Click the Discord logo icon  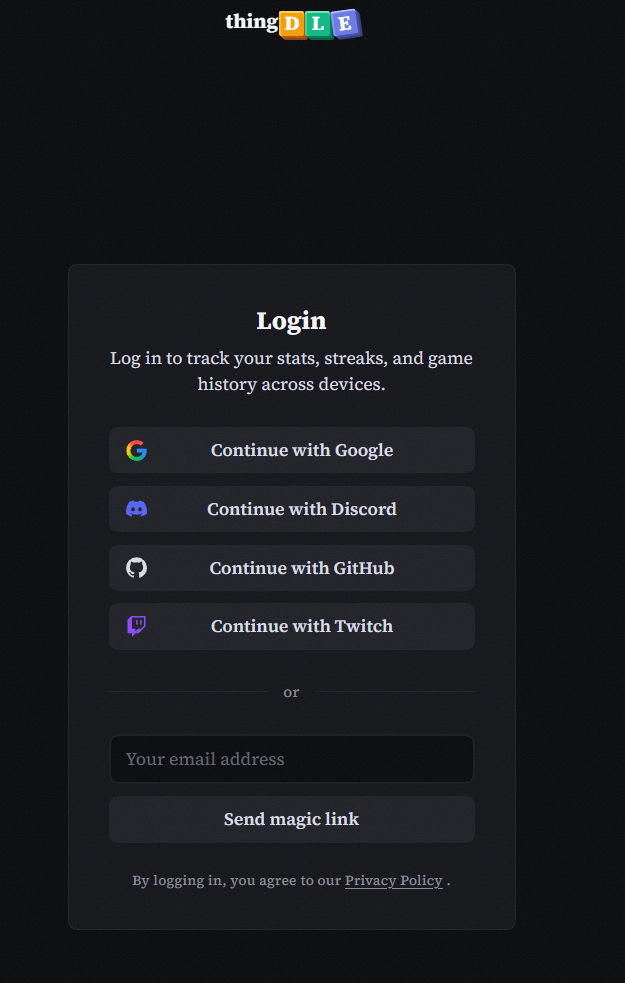(x=137, y=509)
